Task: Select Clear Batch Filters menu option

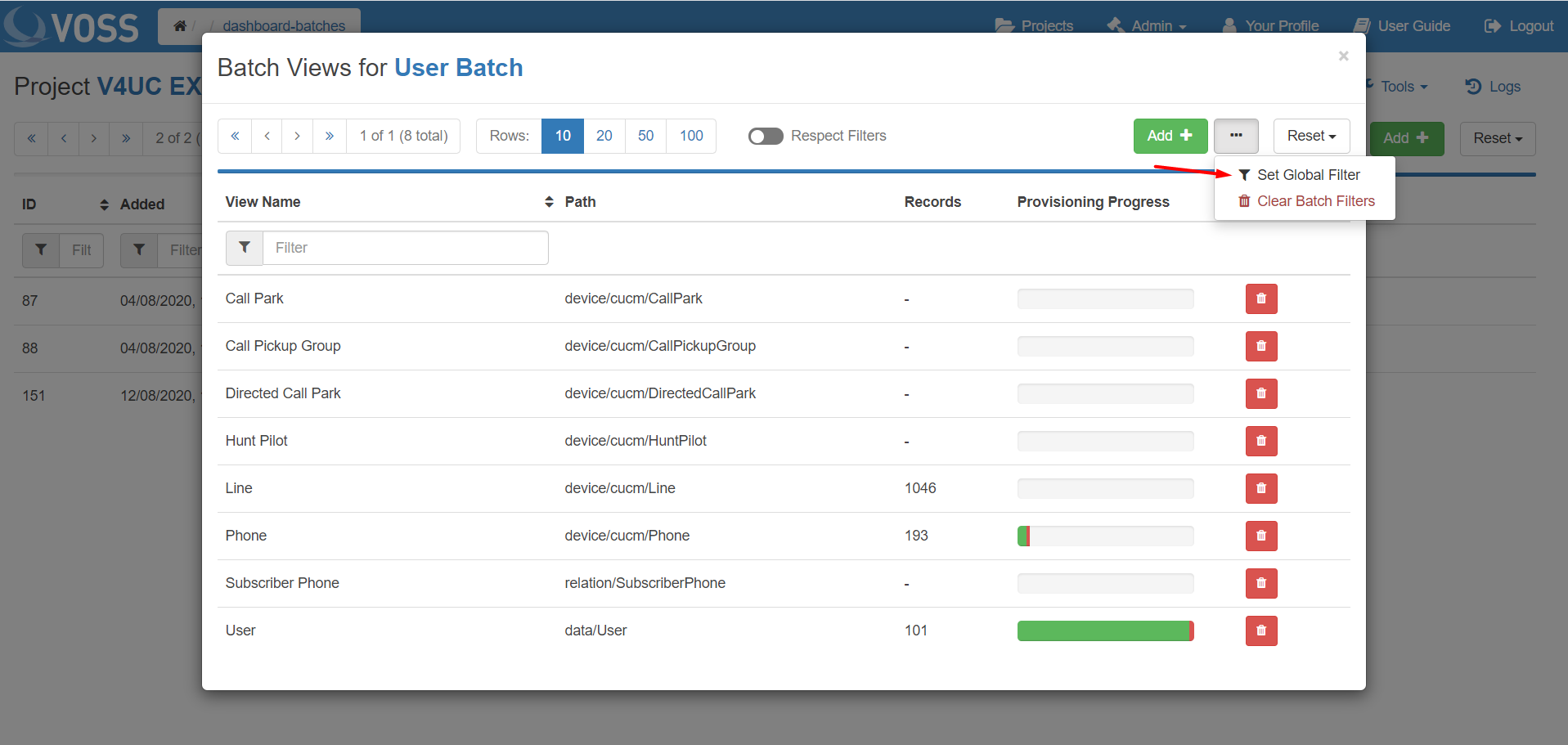Action: click(1314, 201)
